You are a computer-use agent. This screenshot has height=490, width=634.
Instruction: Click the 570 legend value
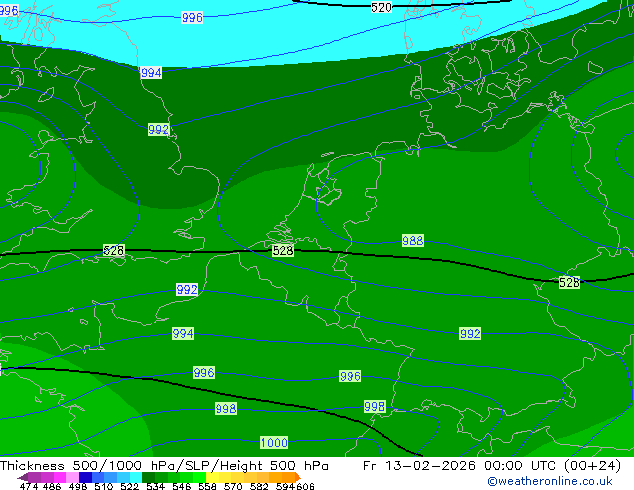tap(233, 486)
